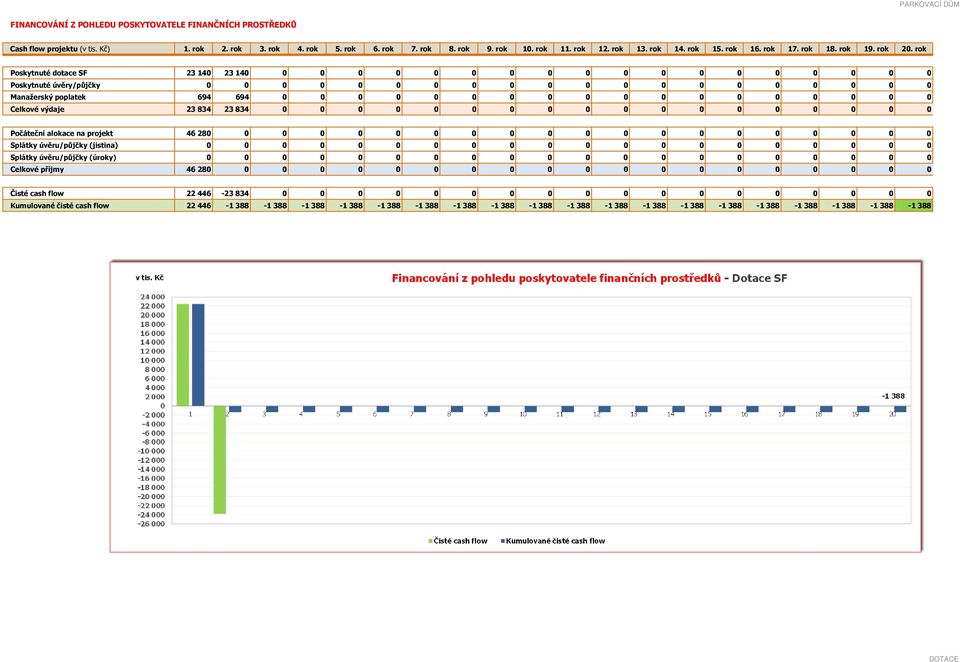
Task: Select the '-10 000' y-axis label
Action: pyautogui.click(x=152, y=451)
